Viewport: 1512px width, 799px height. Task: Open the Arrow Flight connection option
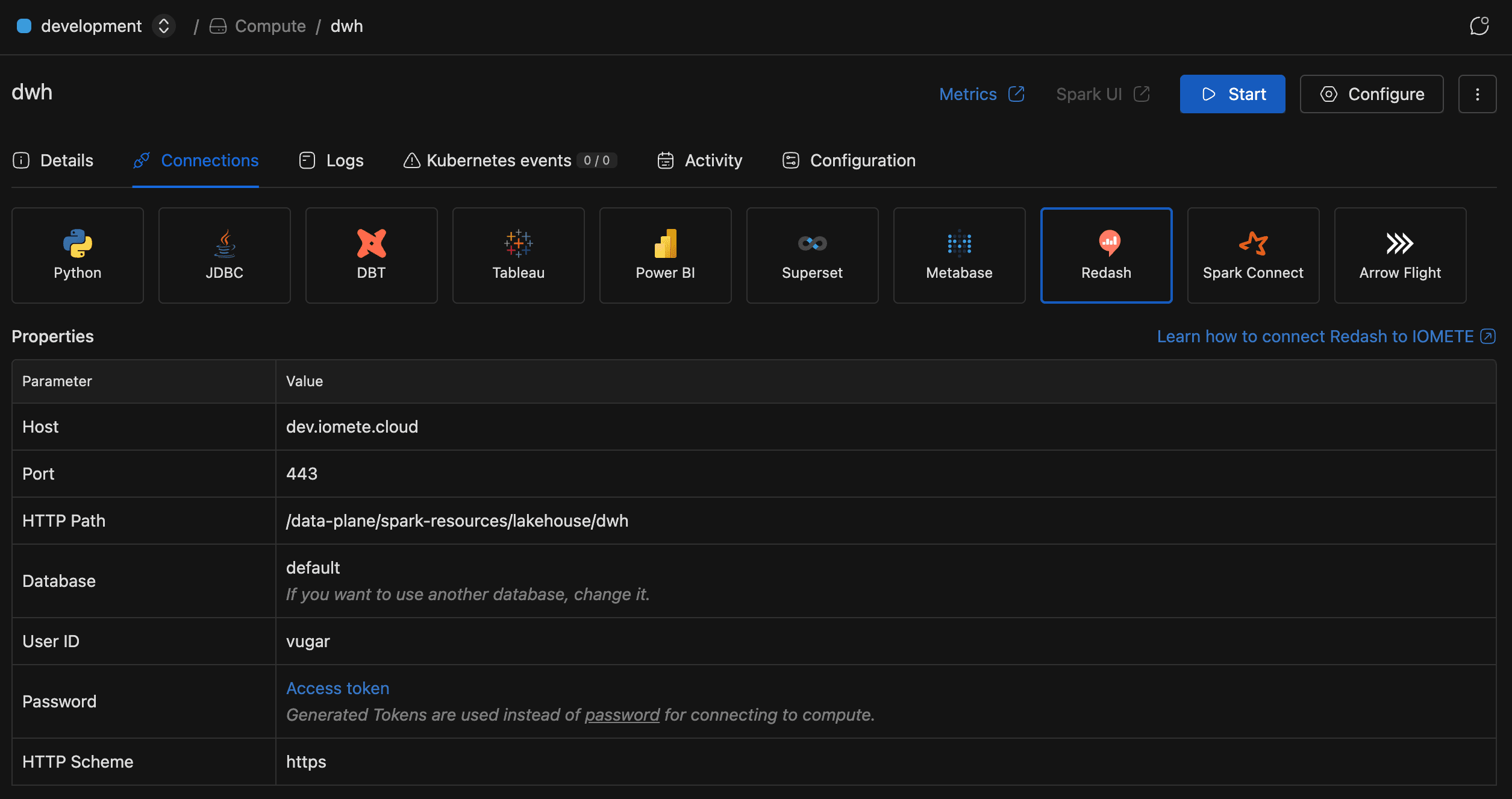click(1400, 255)
